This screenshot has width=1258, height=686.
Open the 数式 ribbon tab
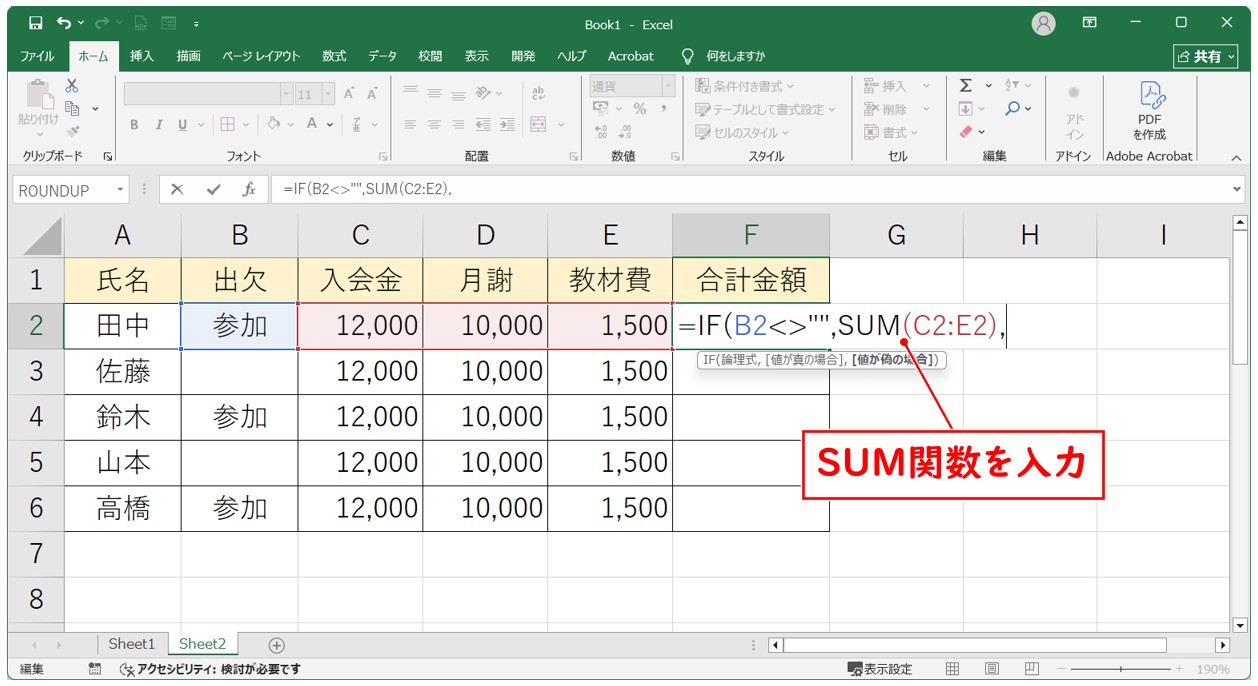[334, 56]
